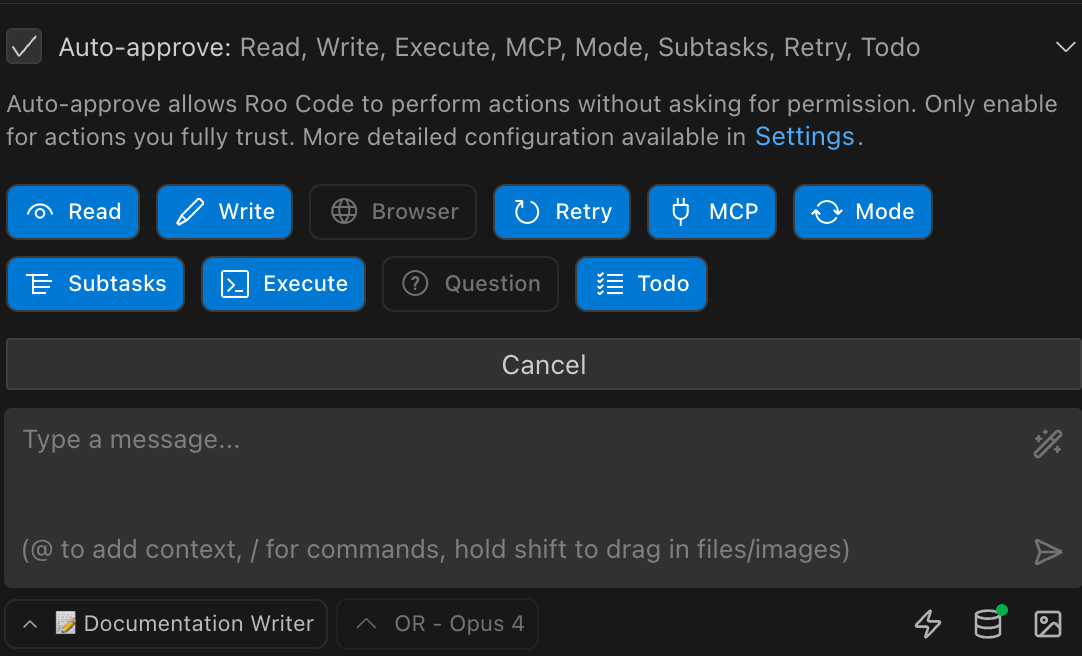Toggle the Subtasks auto-approval
Screen dimensions: 1082x656
[x=95, y=283]
